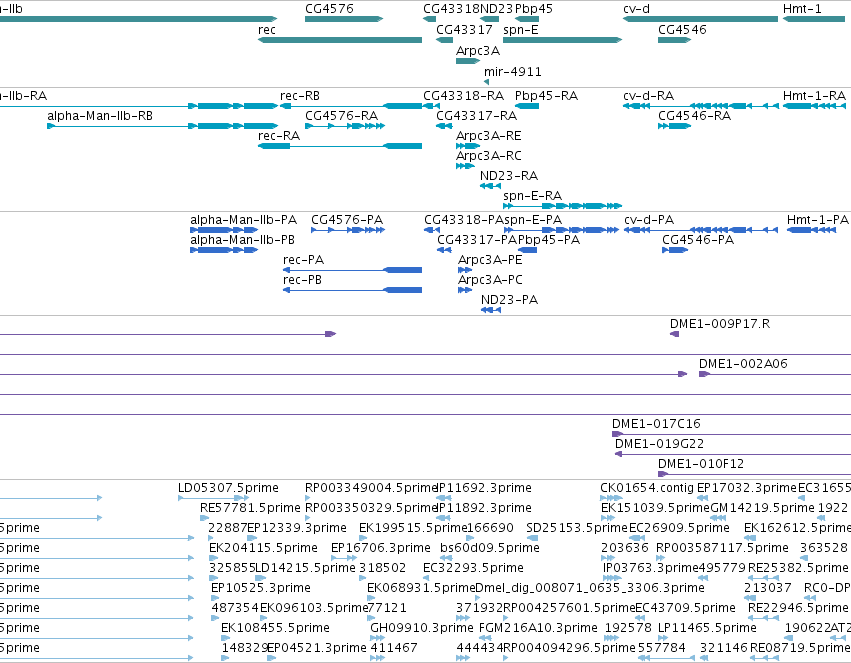Click the alpha-Man-IIb-PB protein feature
The image size is (851, 663).
(224, 250)
